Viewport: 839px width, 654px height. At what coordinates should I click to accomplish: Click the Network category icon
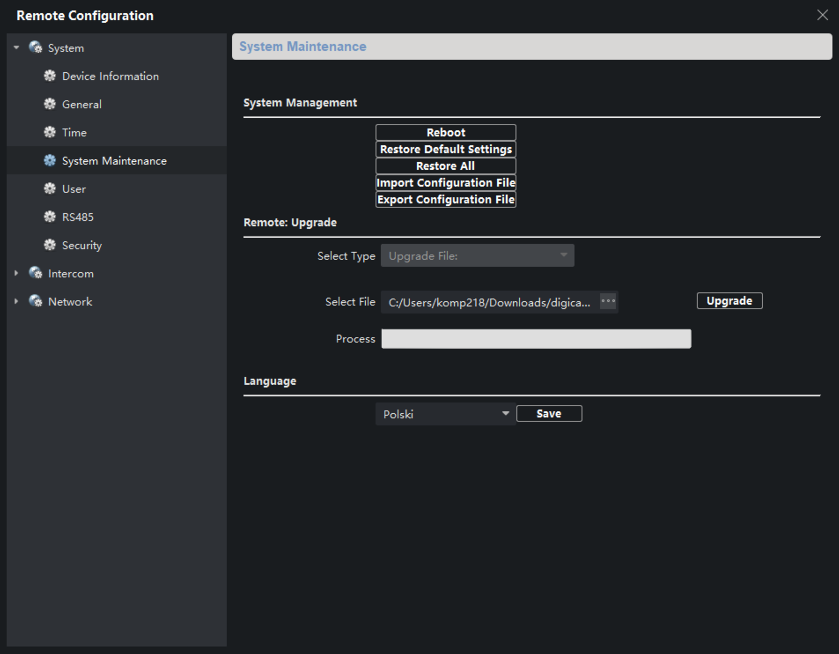click(x=36, y=301)
